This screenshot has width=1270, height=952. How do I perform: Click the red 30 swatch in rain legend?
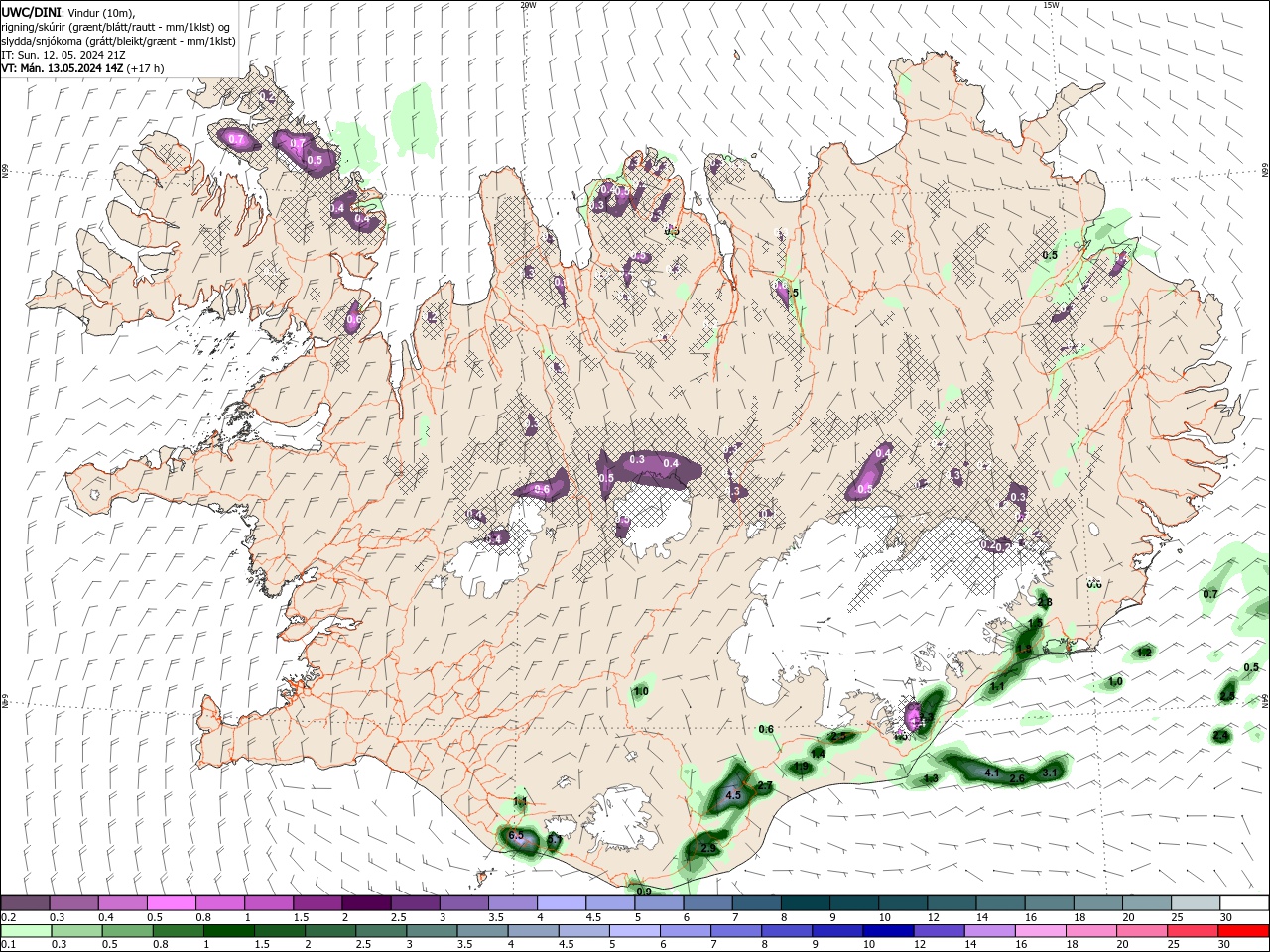pyautogui.click(x=1243, y=931)
